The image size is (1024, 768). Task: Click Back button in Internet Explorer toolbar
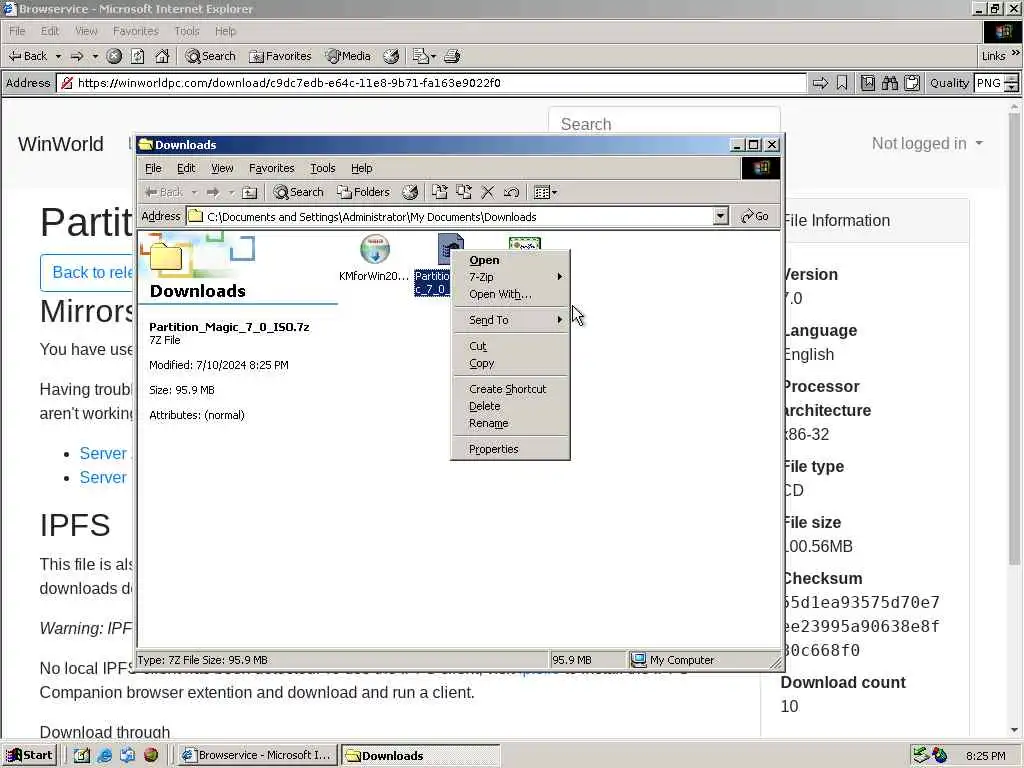click(28, 56)
